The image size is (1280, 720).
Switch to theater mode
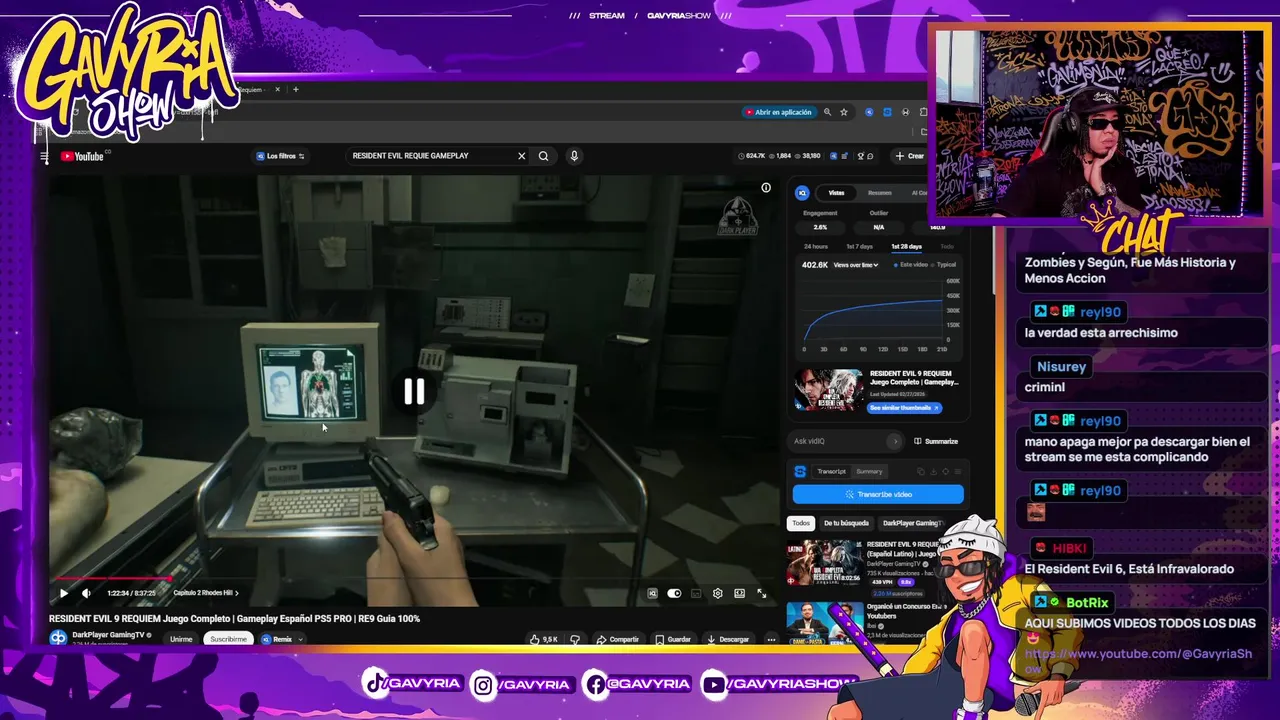[739, 593]
